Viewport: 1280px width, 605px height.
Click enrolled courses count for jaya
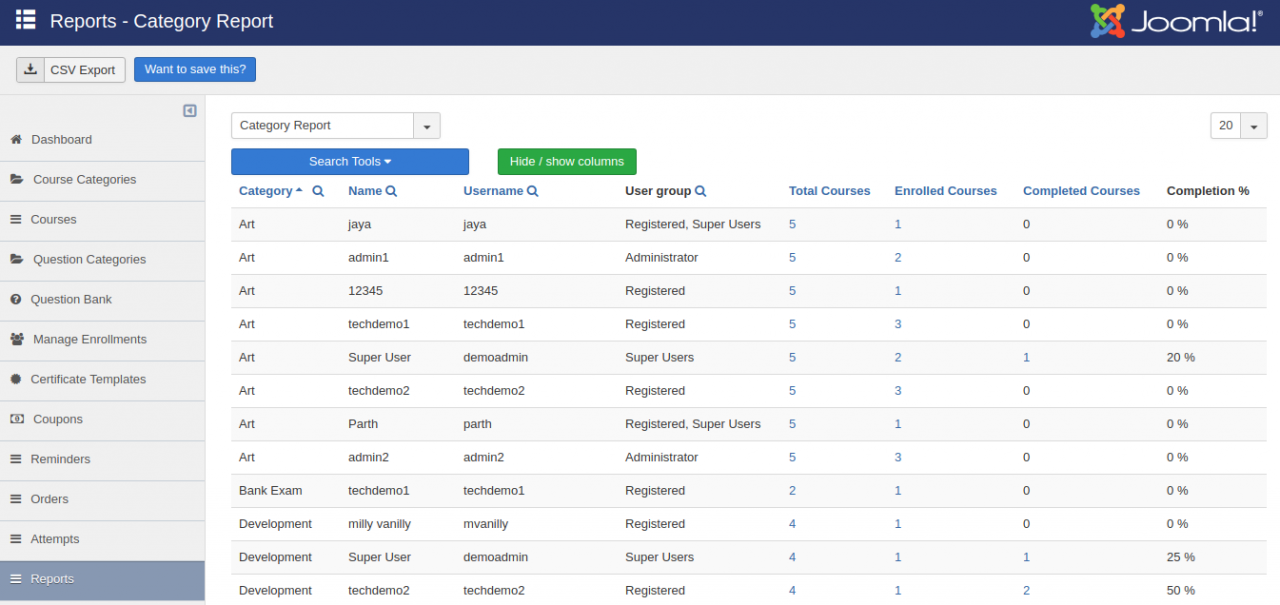898,225
